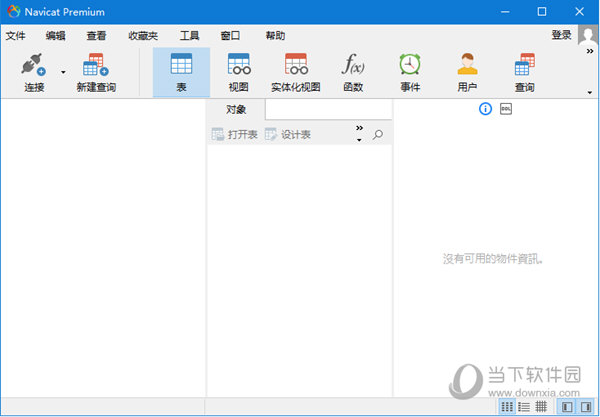Click the 函数 f(x) function icon
The height and width of the screenshot is (417, 600).
[353, 64]
